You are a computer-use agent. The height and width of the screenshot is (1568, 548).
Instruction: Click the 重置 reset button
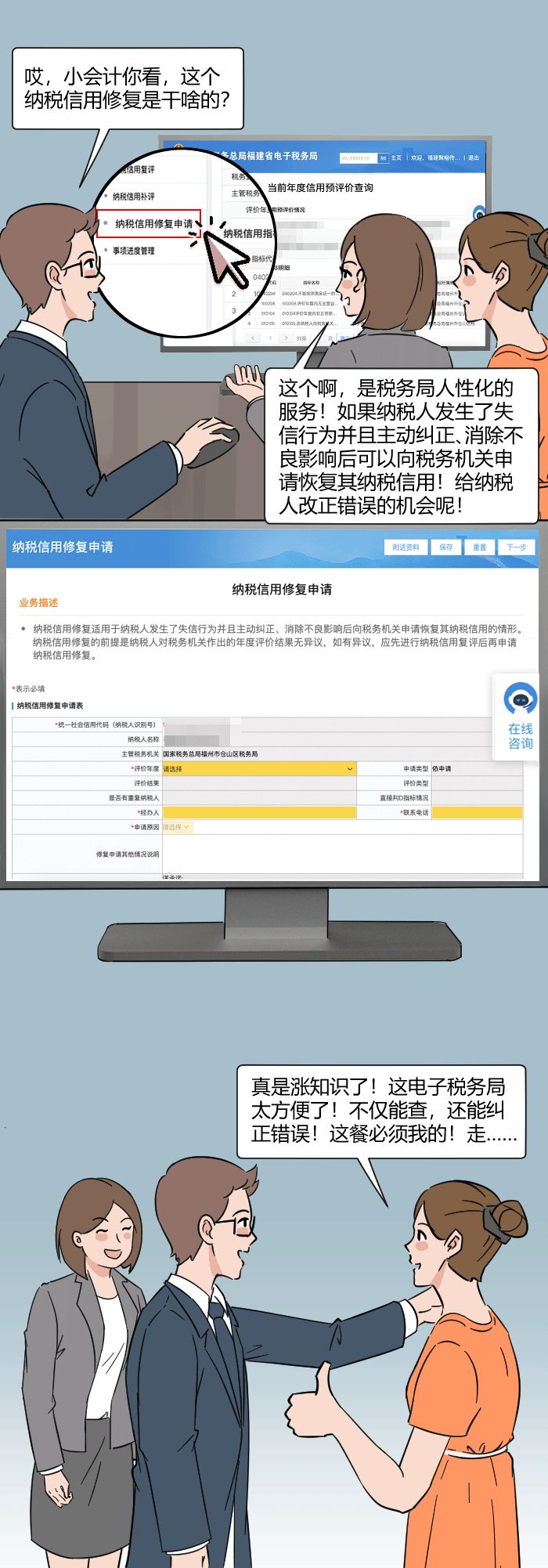[479, 547]
